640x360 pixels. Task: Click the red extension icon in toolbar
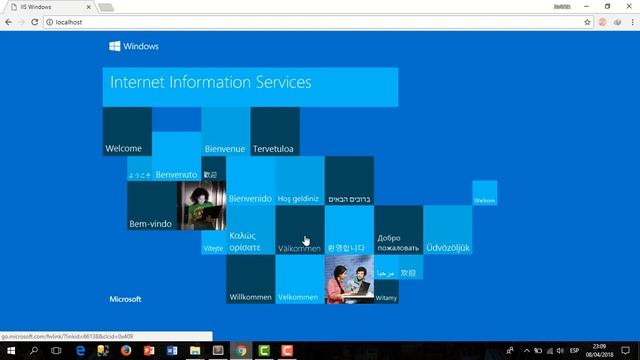pos(602,22)
